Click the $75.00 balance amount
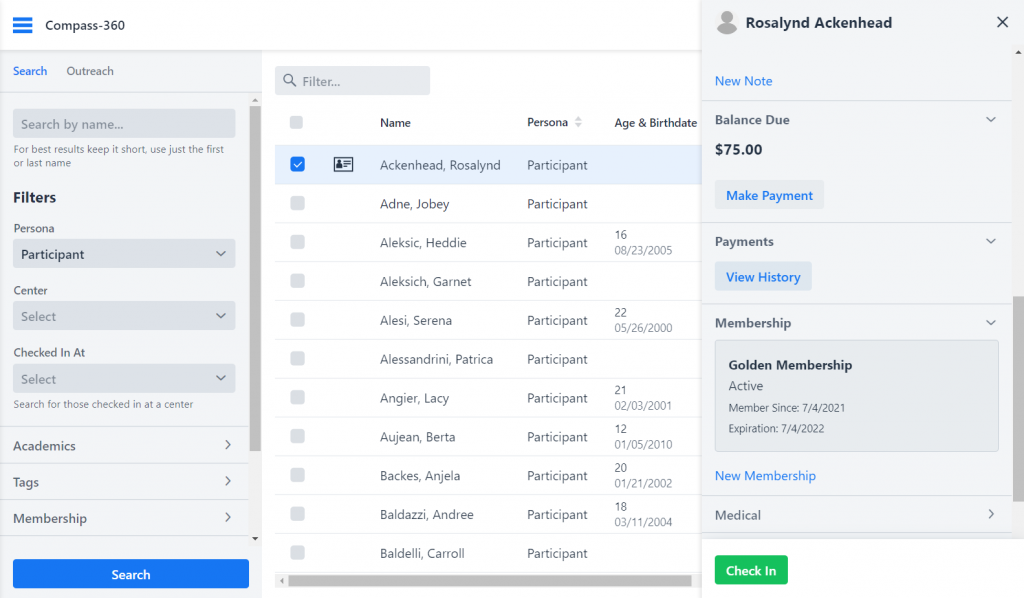1024x598 pixels. coord(739,150)
